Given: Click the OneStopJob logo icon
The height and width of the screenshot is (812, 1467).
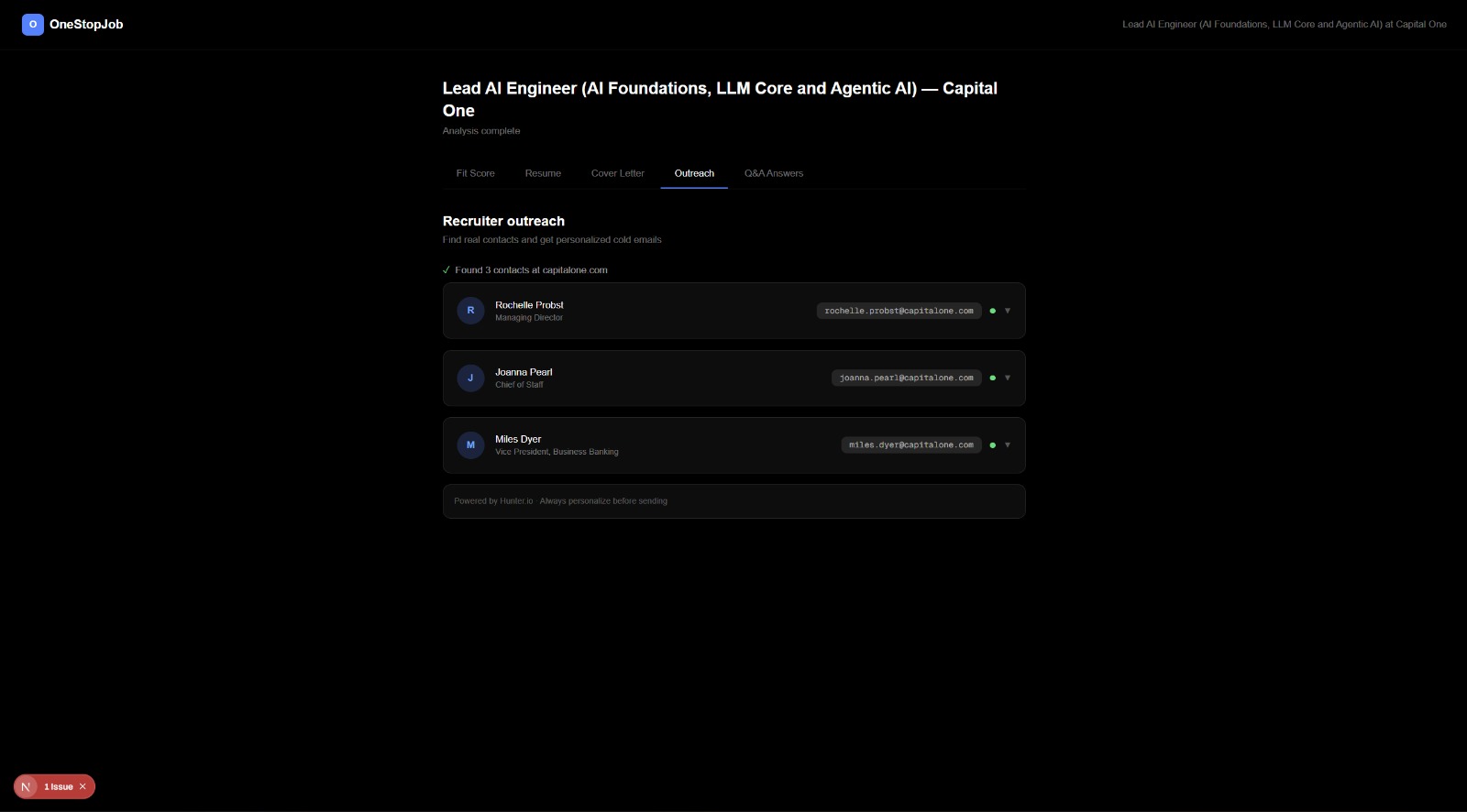Looking at the screenshot, I should (x=33, y=25).
